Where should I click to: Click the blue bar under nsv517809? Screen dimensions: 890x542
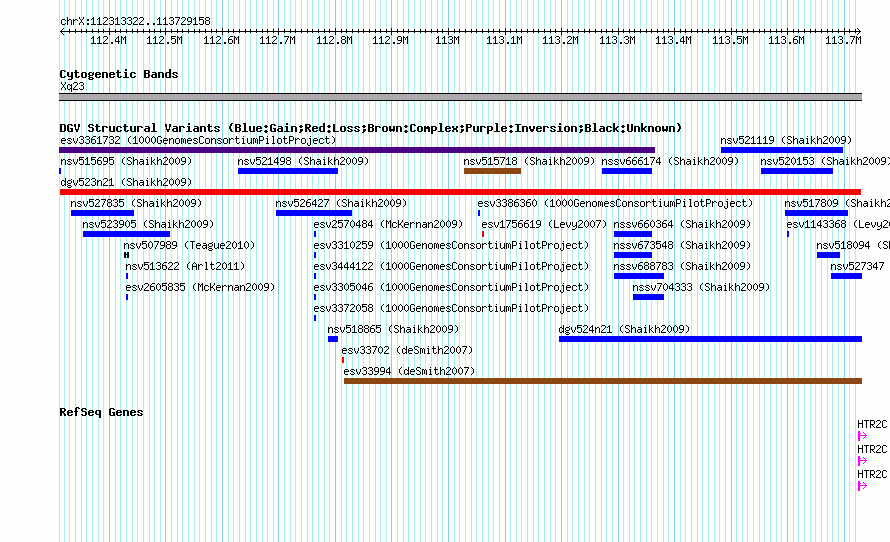tap(816, 213)
